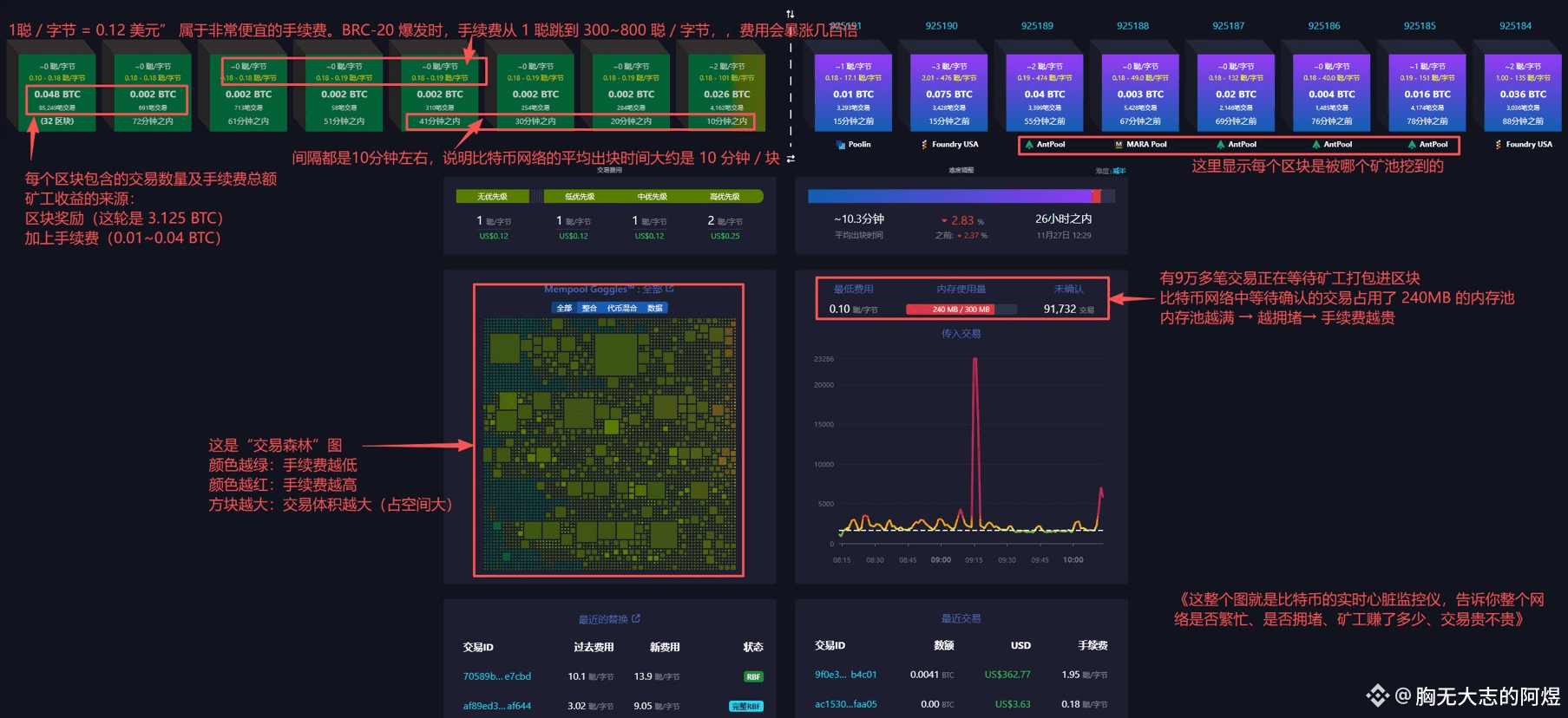
Task: Open recent transaction 9f0e3...b4c01
Action: 846,675
